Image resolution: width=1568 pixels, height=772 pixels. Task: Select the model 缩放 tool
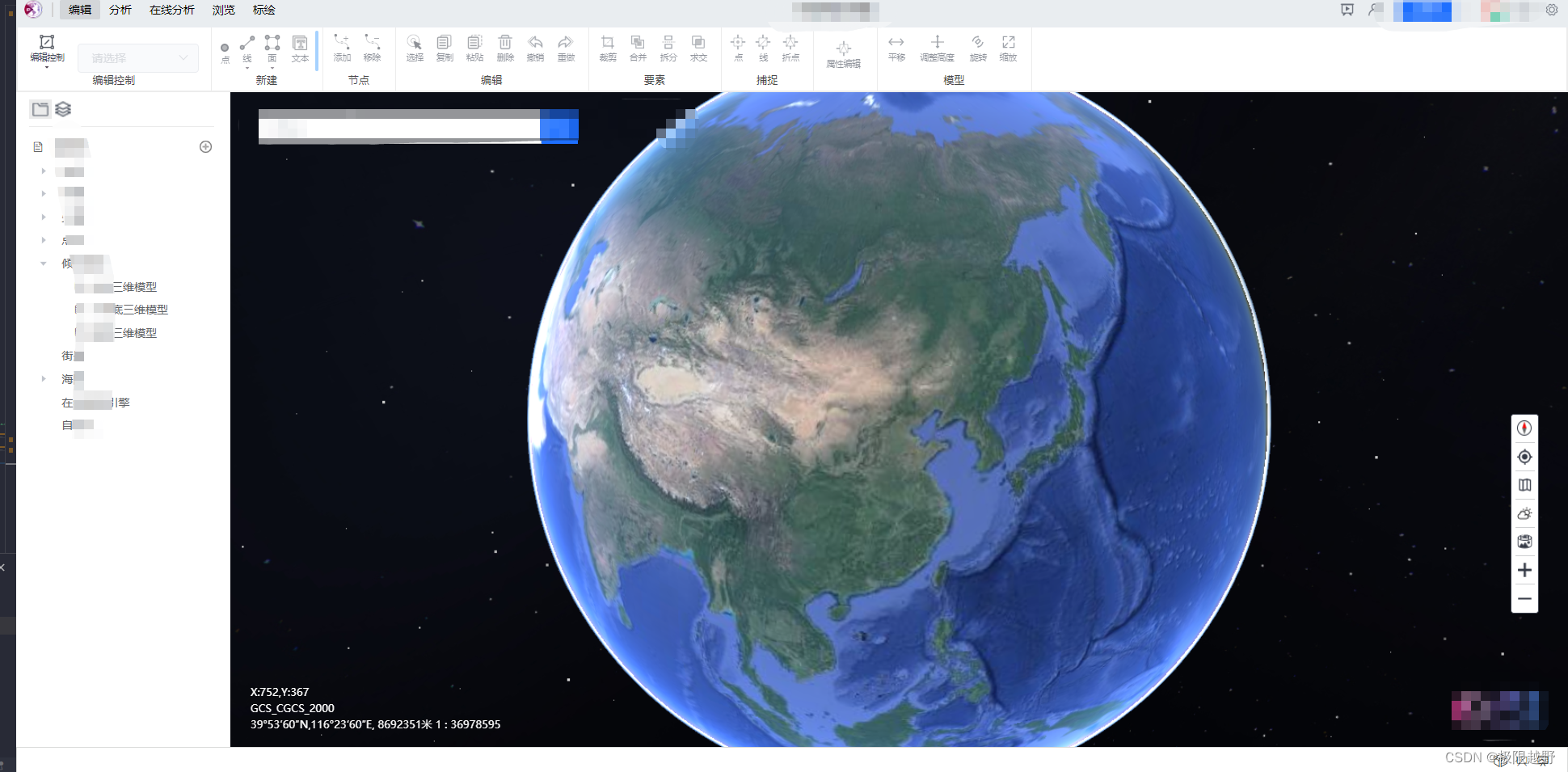point(1008,48)
